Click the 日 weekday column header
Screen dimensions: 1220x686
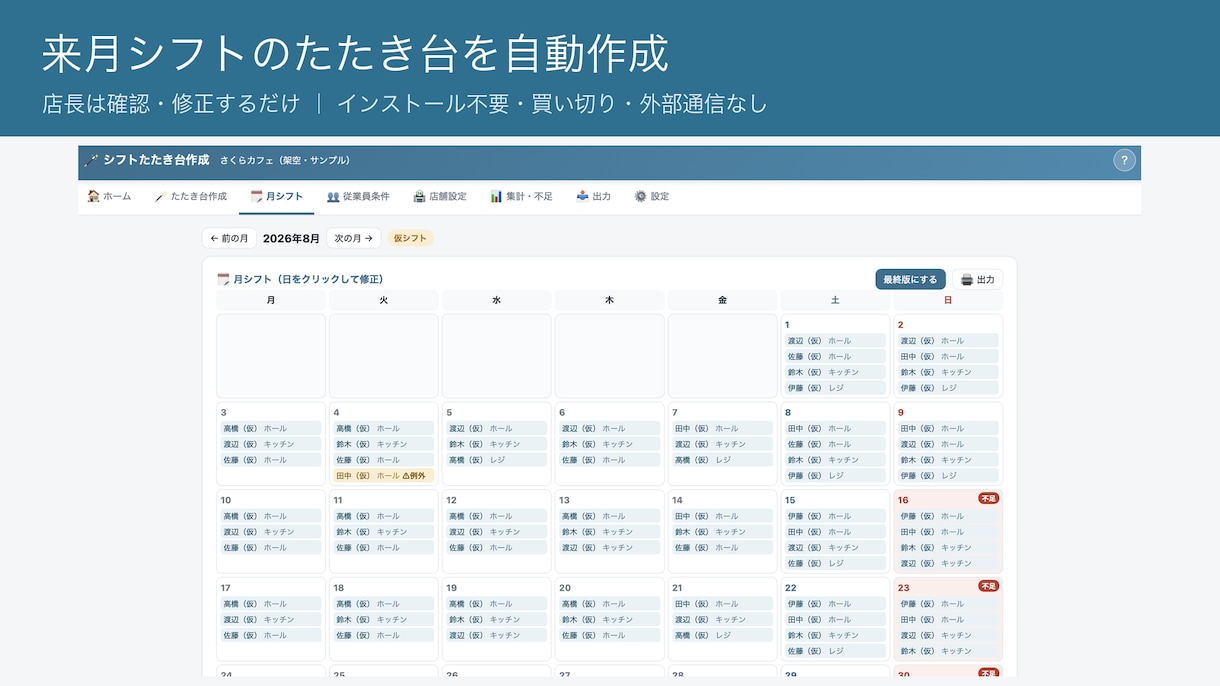[948, 300]
